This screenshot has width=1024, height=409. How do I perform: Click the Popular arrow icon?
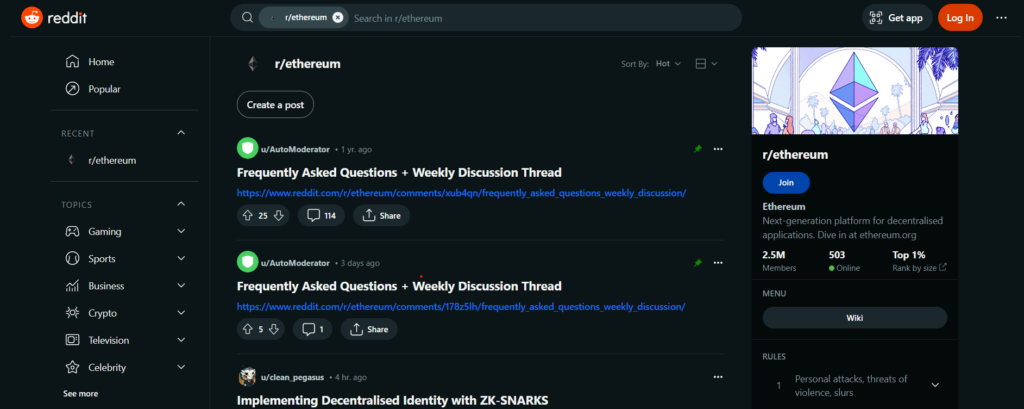[x=72, y=89]
